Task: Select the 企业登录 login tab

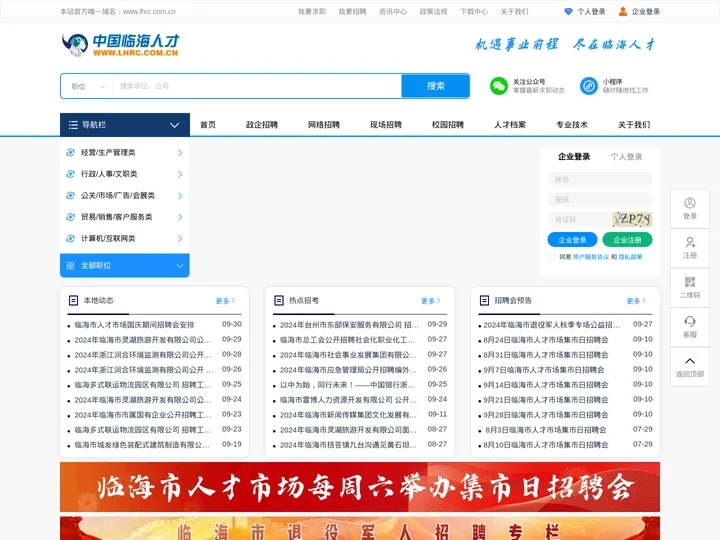Action: [574, 157]
